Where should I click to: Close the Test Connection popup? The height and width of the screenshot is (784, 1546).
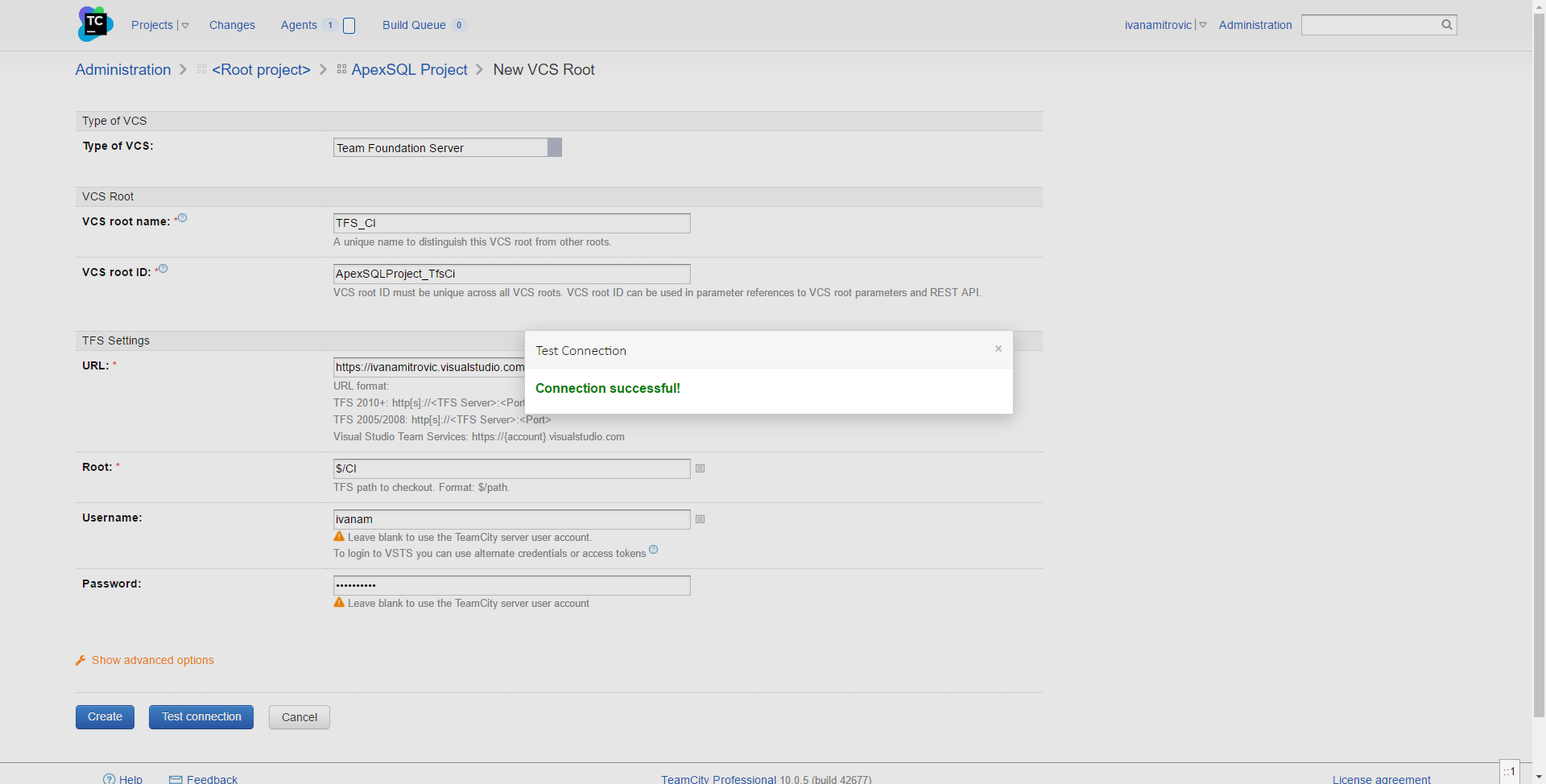[x=998, y=349]
